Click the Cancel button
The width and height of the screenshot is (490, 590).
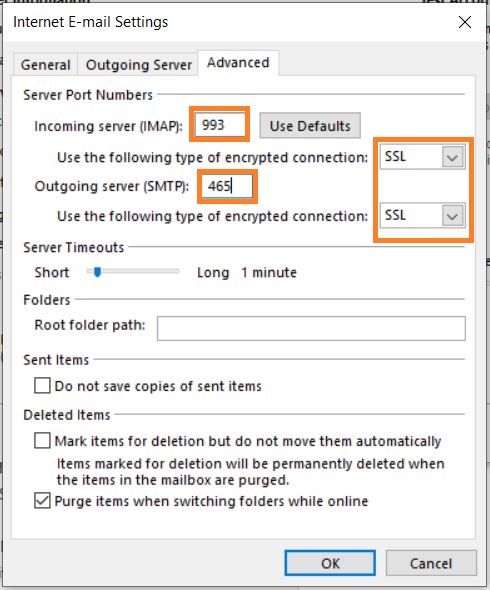point(431,563)
